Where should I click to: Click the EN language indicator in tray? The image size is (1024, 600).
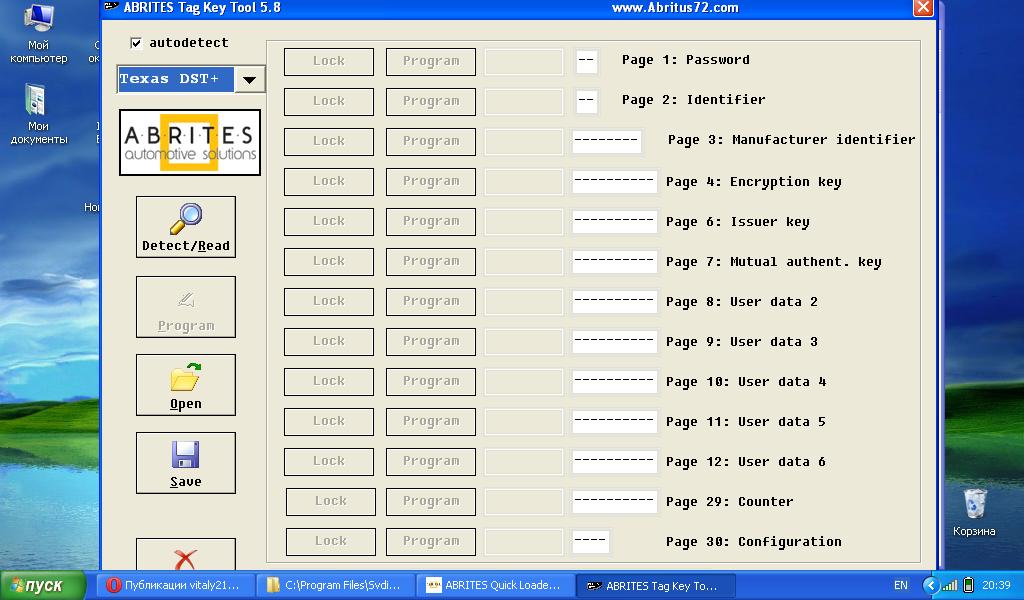pos(901,585)
